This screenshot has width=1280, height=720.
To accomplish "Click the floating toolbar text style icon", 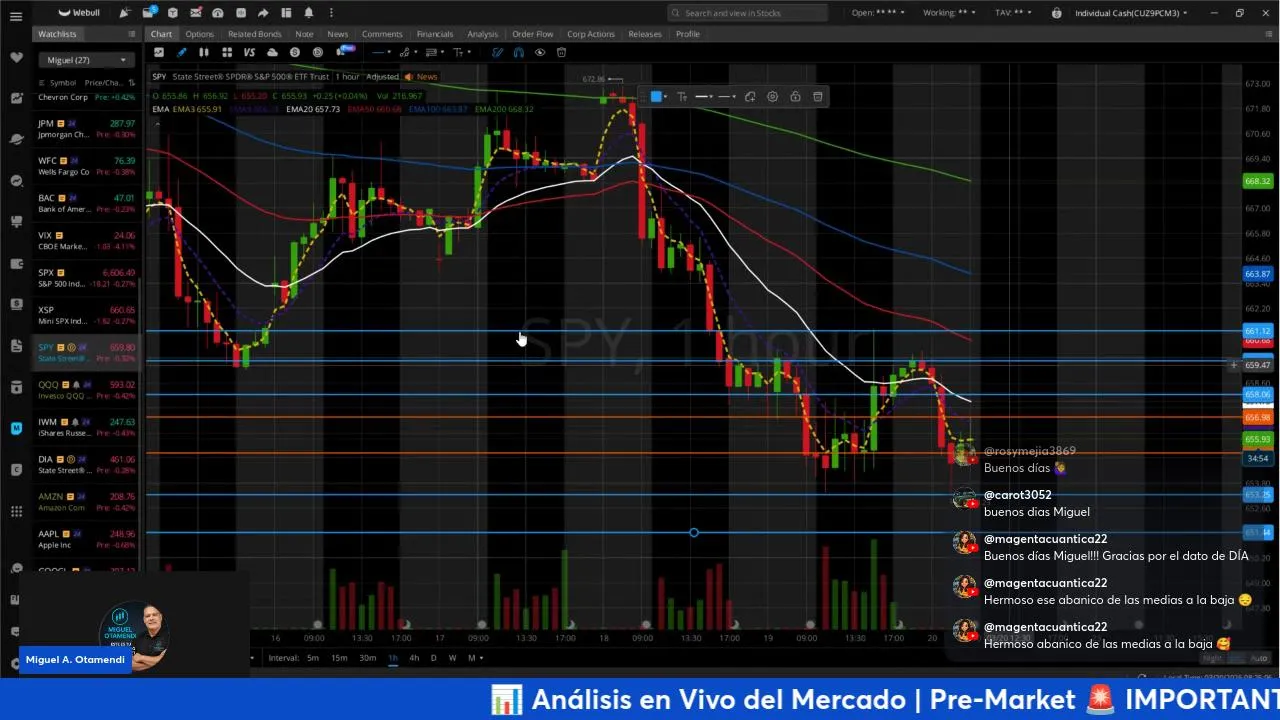I will tap(682, 97).
